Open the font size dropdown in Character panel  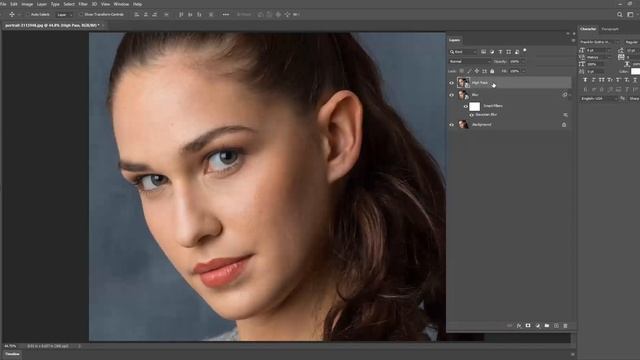tap(599, 50)
